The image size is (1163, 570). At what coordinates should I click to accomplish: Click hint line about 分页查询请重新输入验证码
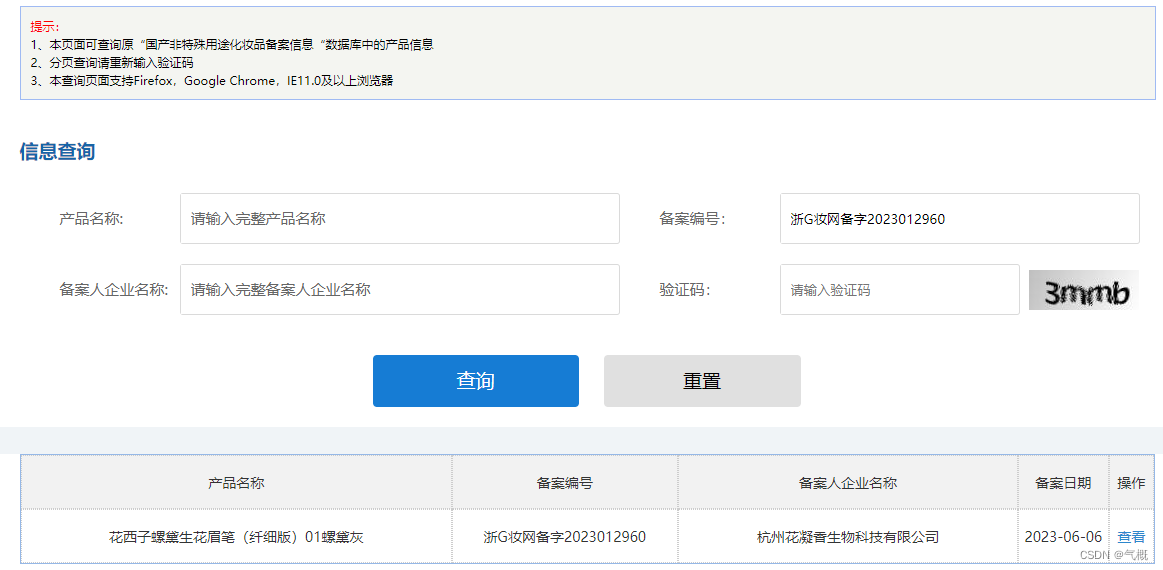tap(112, 63)
